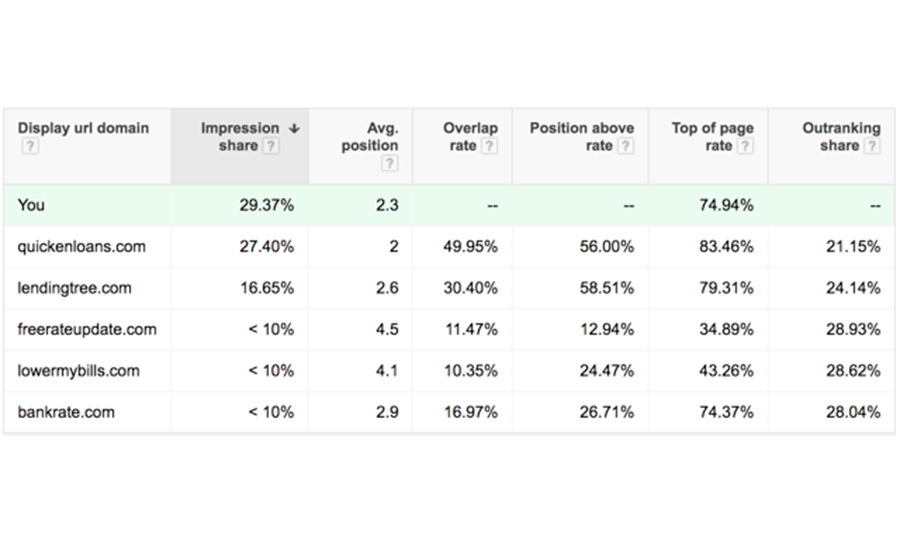Click Impression share help question mark
900x540 pixels.
coord(271,146)
